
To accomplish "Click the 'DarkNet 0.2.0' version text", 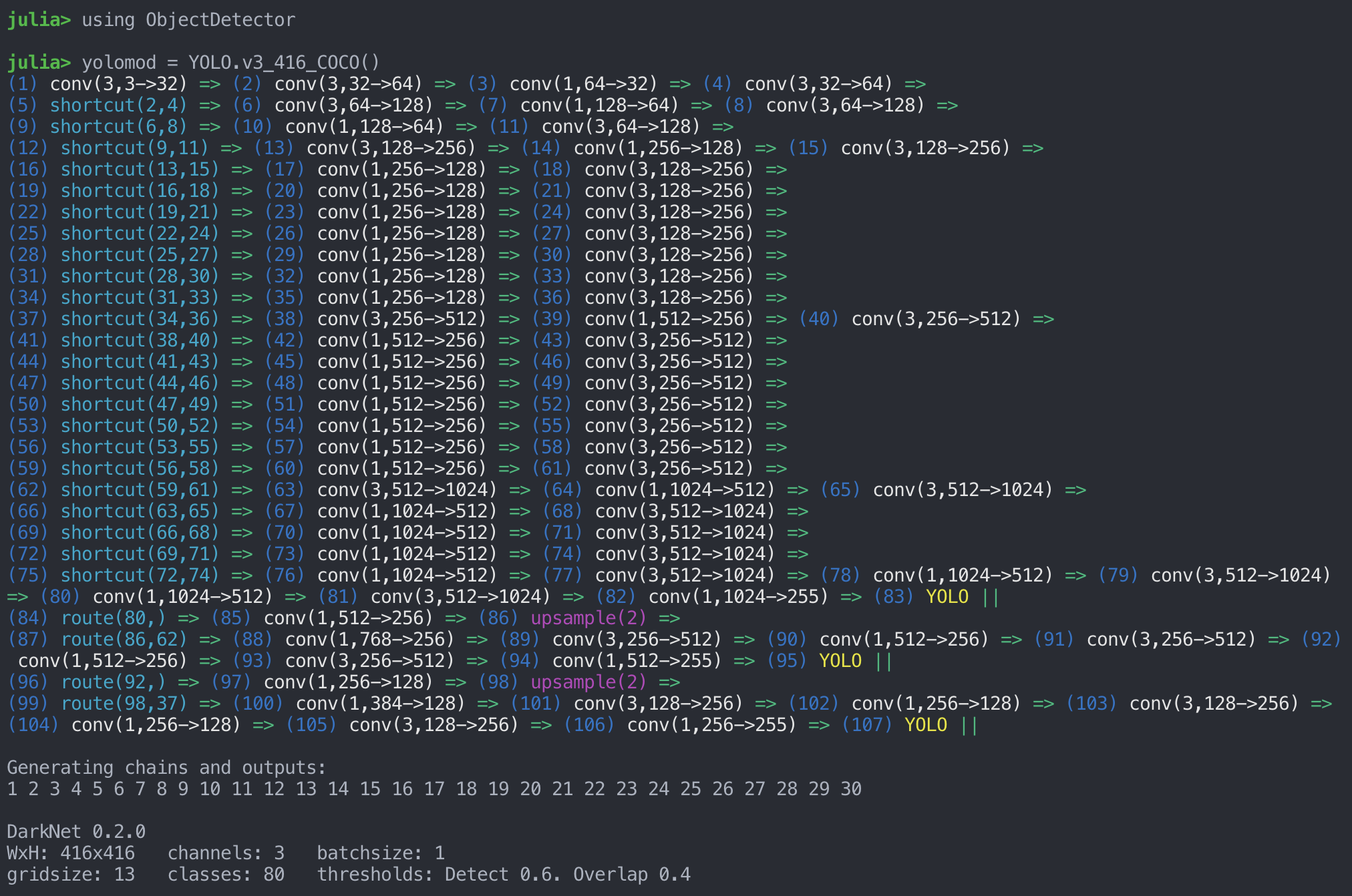I will 76,832.
